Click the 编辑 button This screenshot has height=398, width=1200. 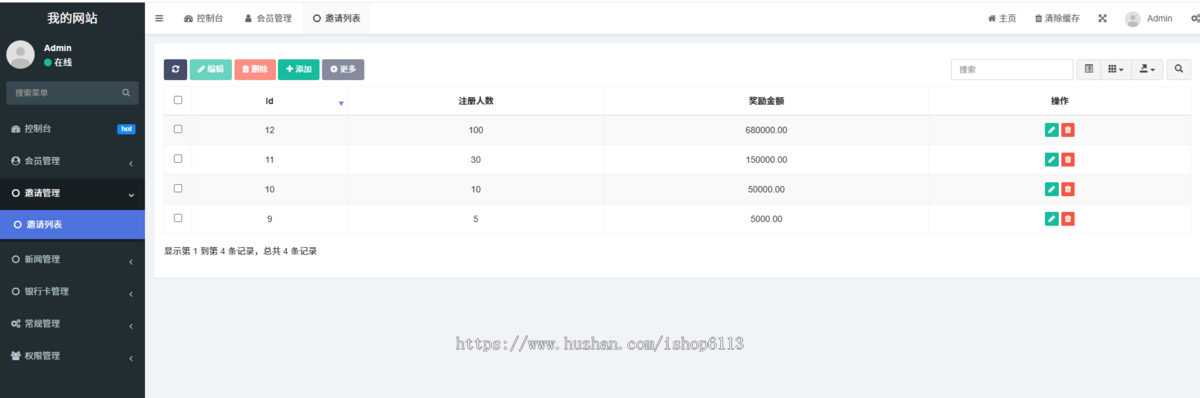click(210, 69)
